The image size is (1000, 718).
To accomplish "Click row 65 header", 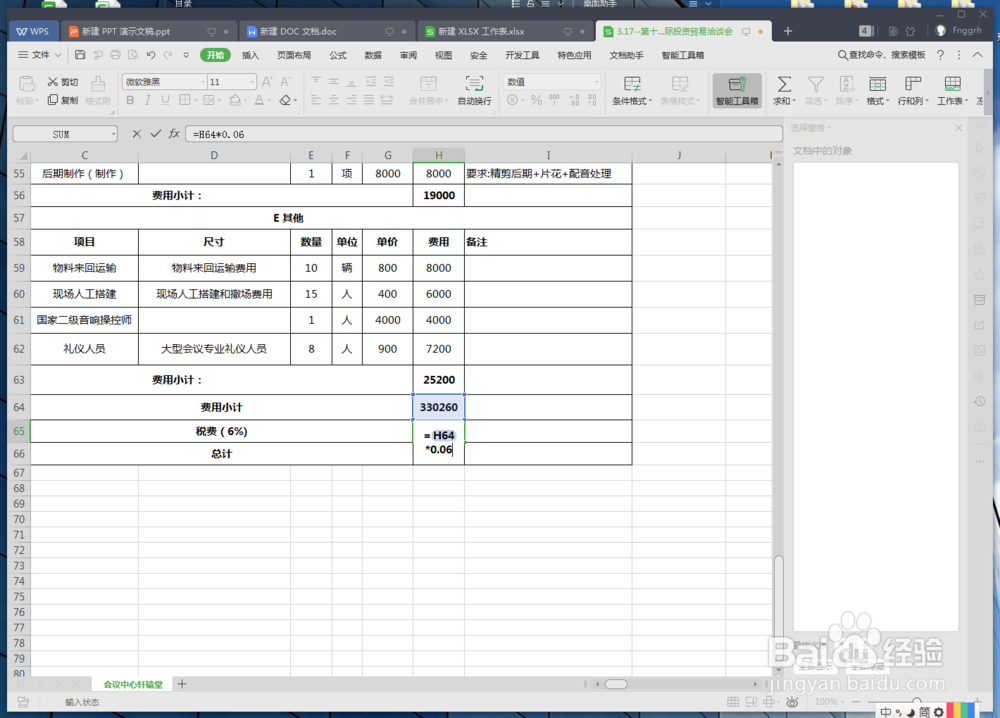I will (19, 431).
